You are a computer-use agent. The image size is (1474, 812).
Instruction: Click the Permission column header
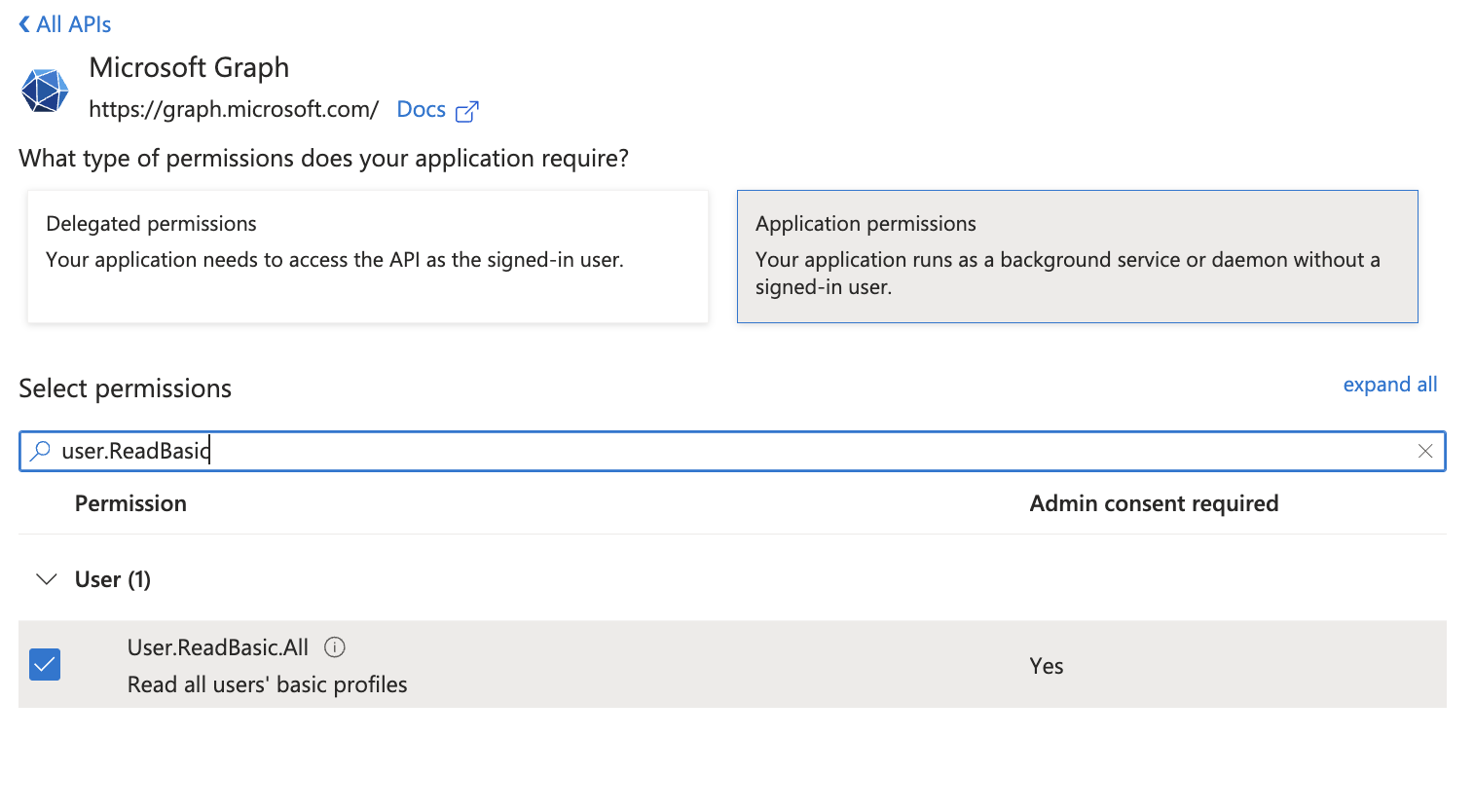130,503
